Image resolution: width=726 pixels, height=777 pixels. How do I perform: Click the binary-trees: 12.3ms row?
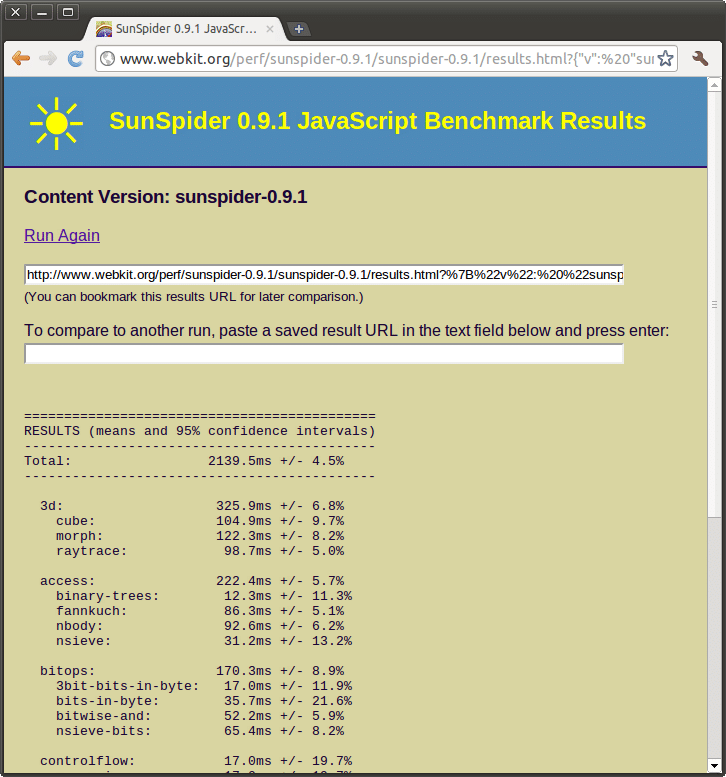tap(204, 596)
